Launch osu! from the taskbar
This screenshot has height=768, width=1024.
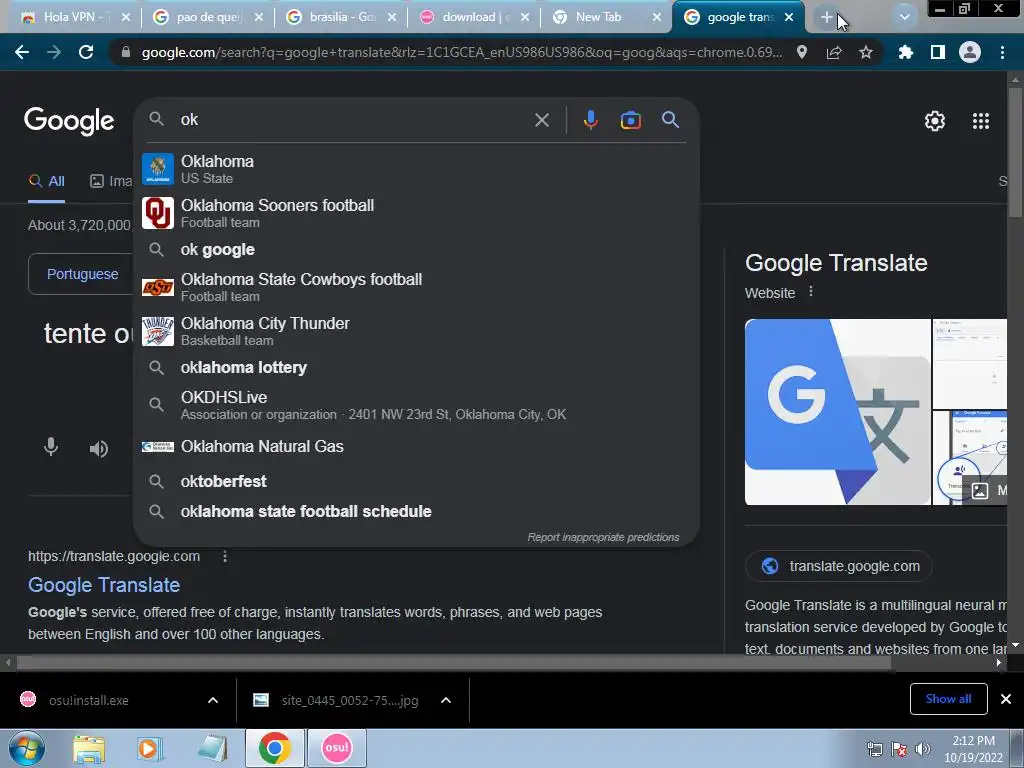coord(337,748)
